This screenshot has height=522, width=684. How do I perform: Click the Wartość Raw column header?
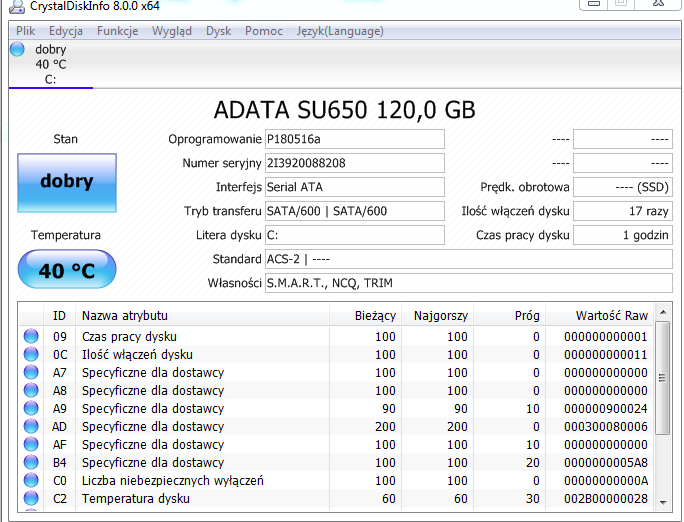(611, 316)
